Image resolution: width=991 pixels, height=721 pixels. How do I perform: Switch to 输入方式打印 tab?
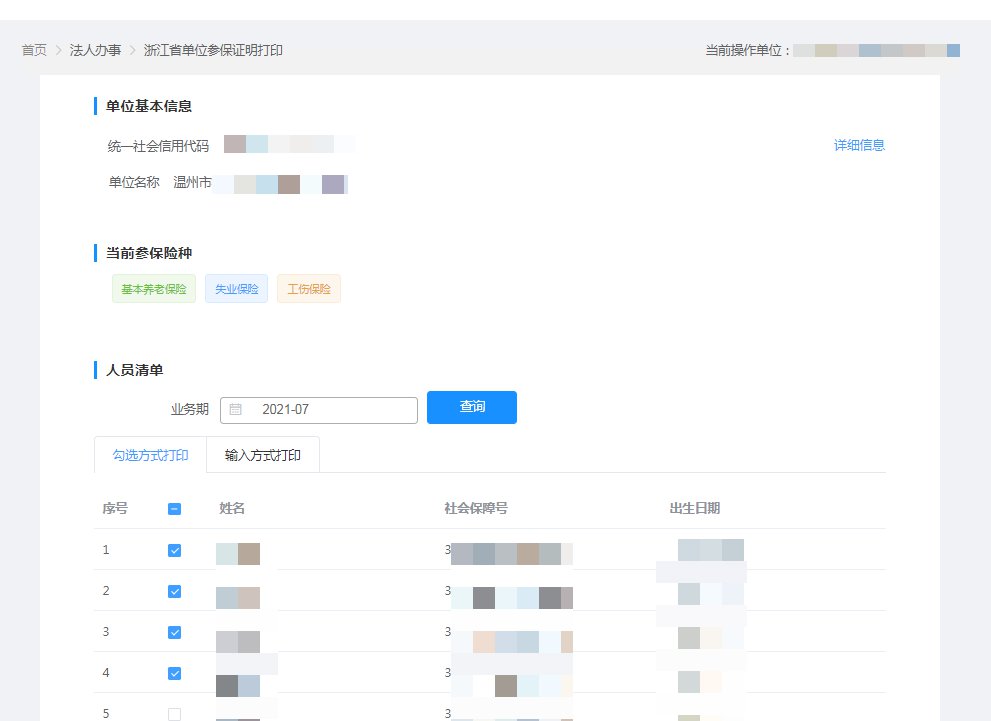point(263,455)
